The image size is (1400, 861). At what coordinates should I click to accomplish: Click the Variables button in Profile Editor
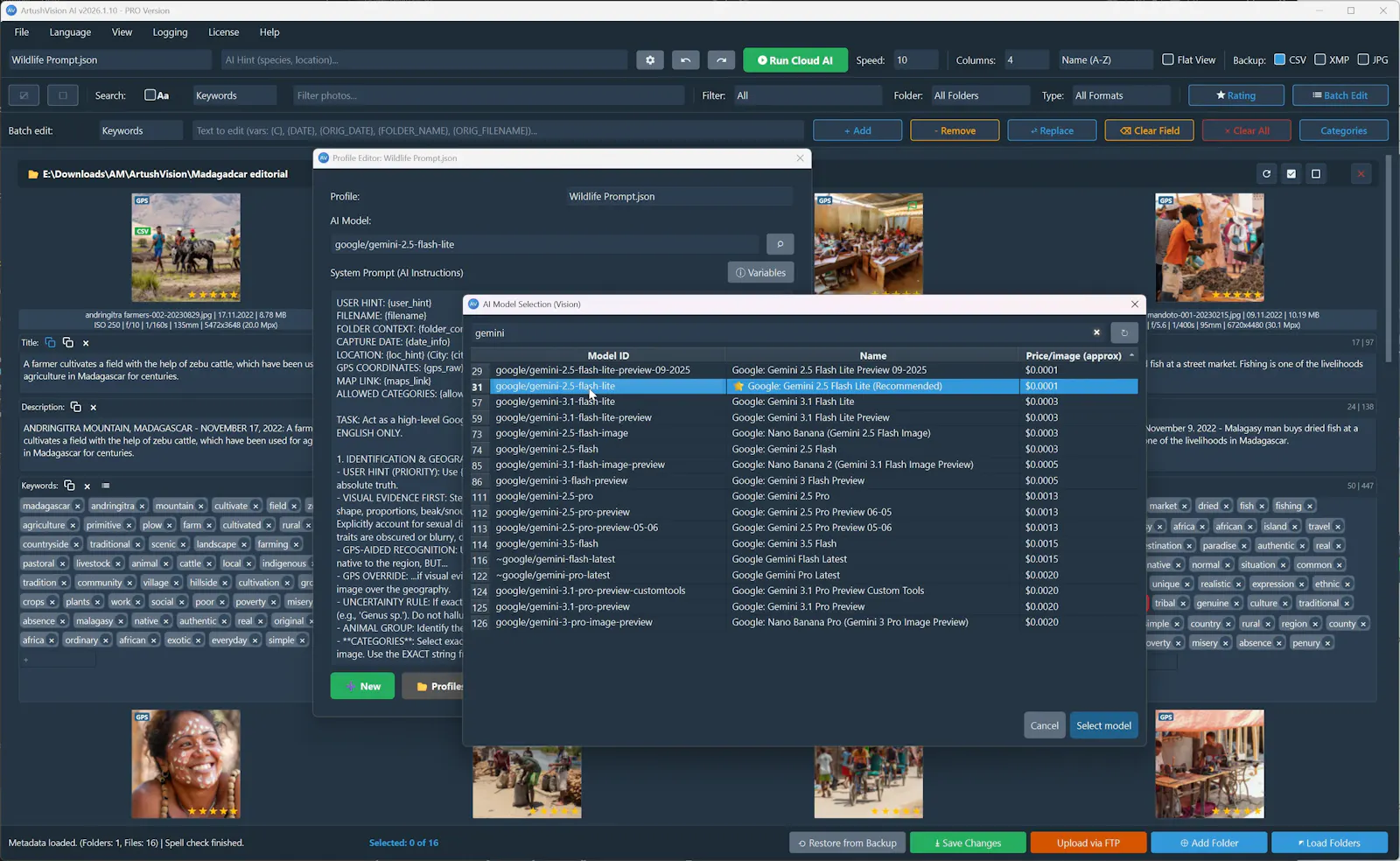point(760,273)
